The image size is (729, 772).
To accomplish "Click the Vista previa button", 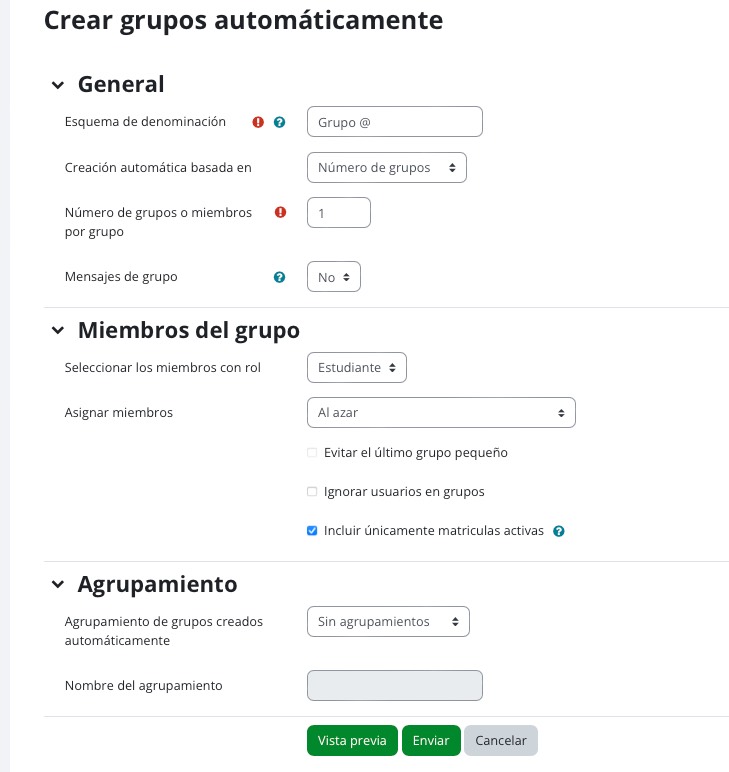I will (x=352, y=740).
